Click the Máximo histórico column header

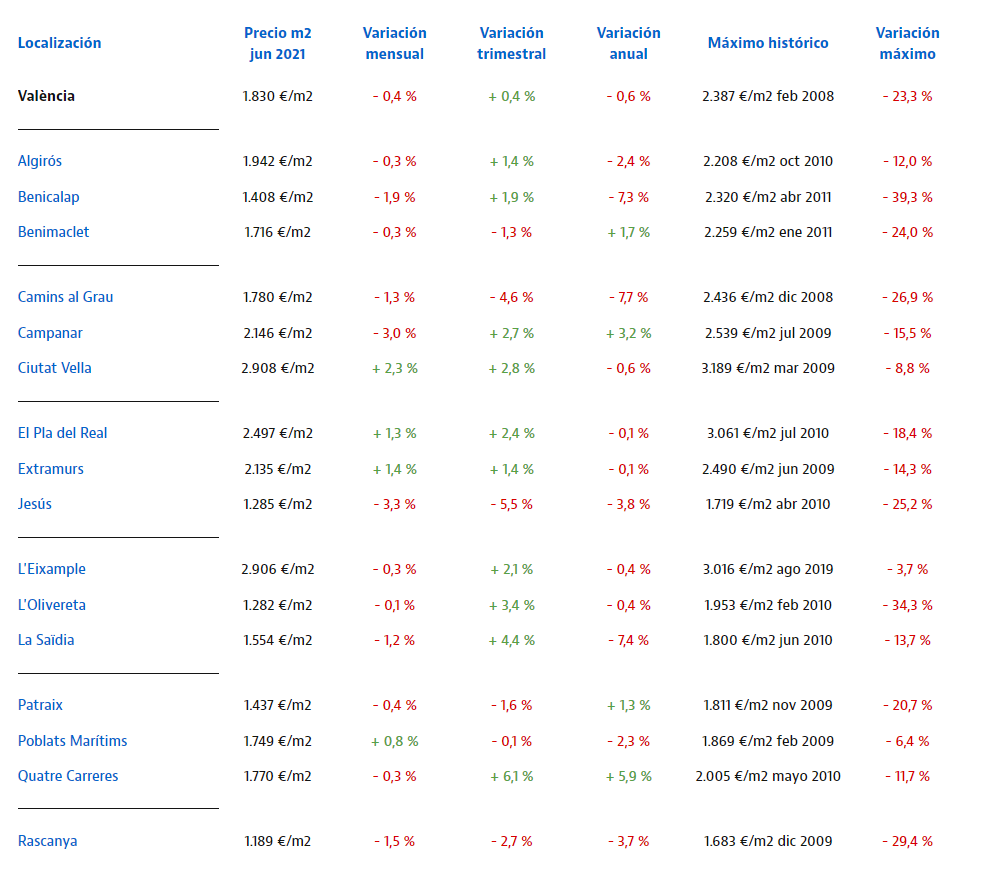[x=767, y=43]
